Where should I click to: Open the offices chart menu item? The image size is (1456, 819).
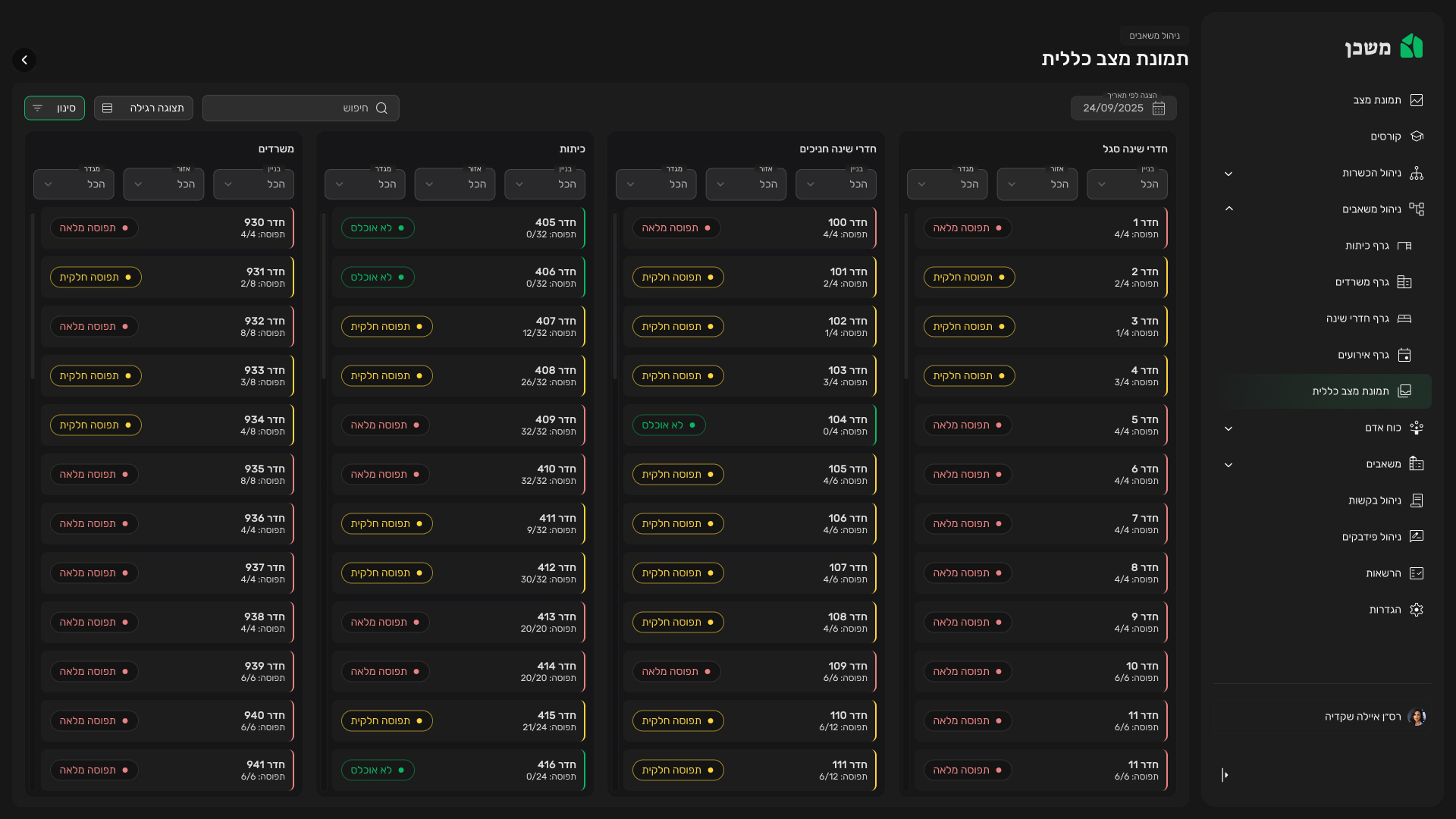[1362, 282]
